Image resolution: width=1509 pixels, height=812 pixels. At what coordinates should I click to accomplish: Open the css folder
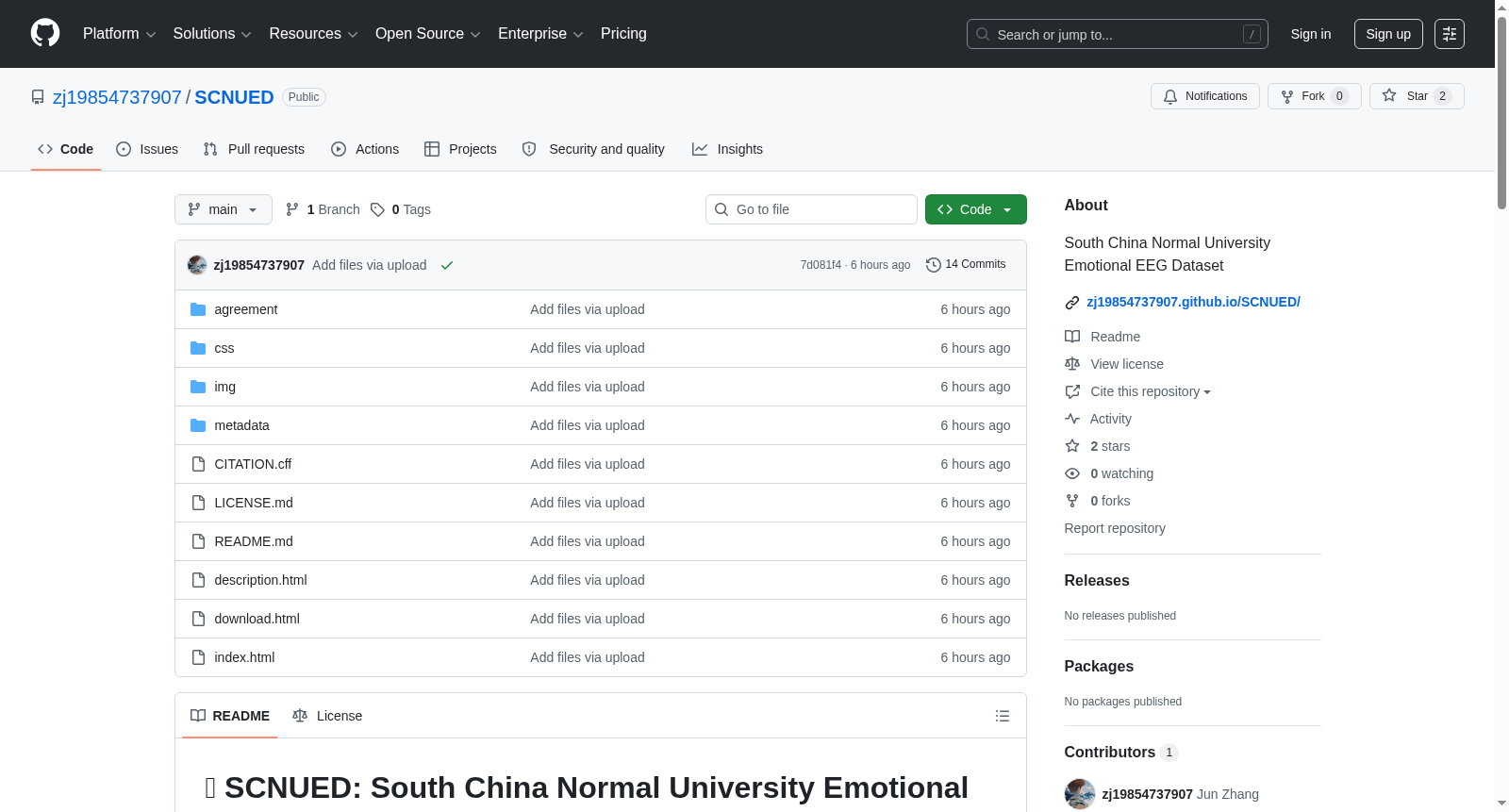224,348
